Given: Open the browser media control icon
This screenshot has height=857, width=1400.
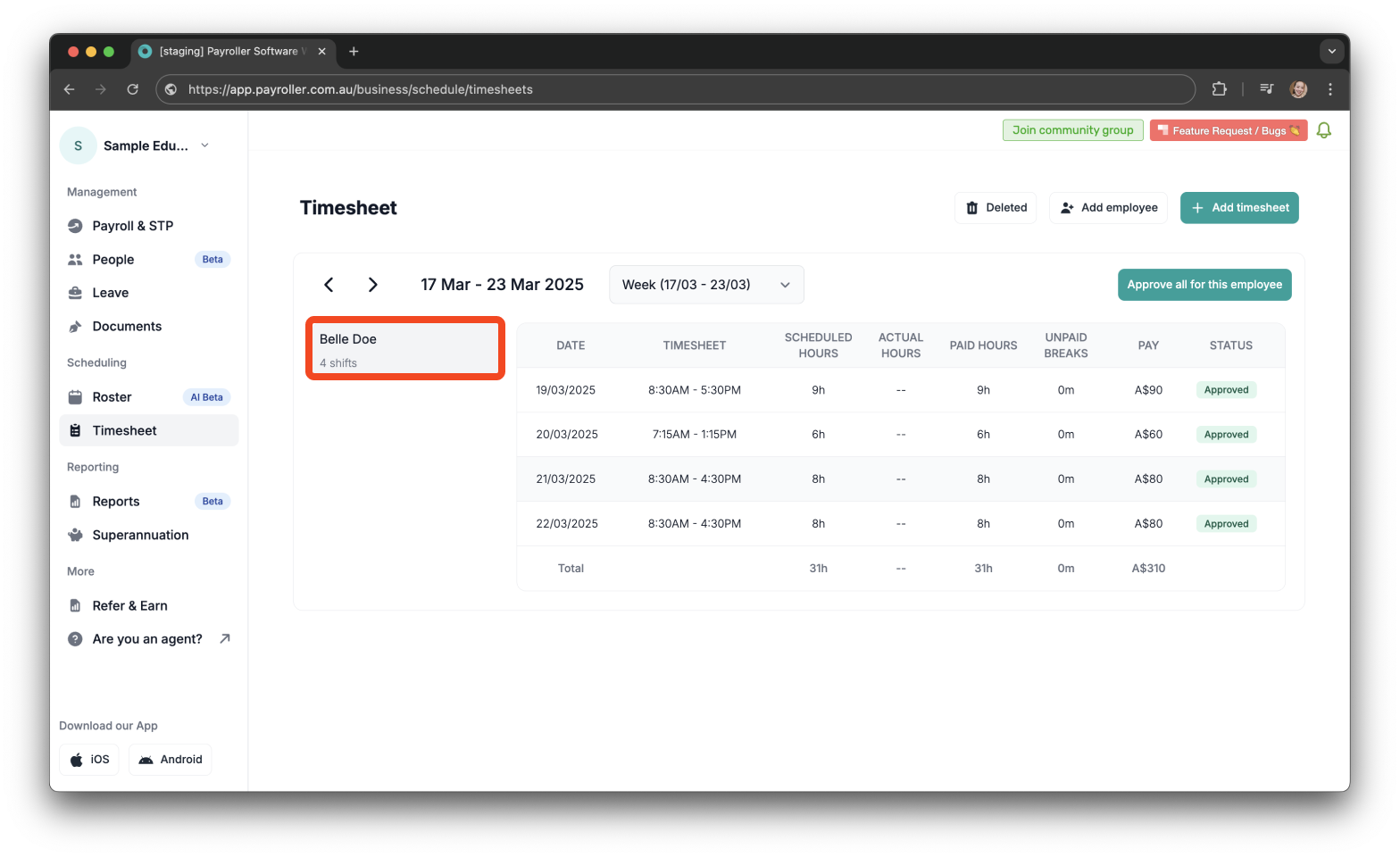Looking at the screenshot, I should [1267, 89].
